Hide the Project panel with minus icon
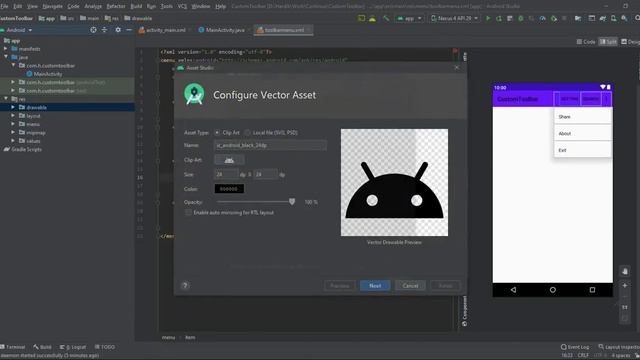This screenshot has height=360, width=640. pyautogui.click(x=129, y=30)
